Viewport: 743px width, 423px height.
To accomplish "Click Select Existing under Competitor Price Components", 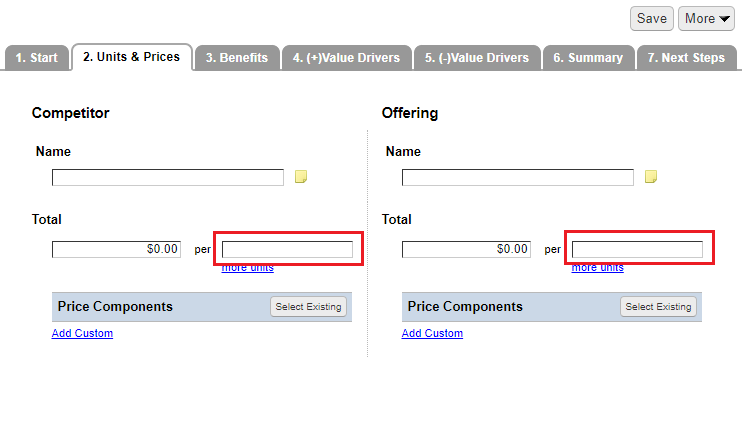I will [308, 307].
